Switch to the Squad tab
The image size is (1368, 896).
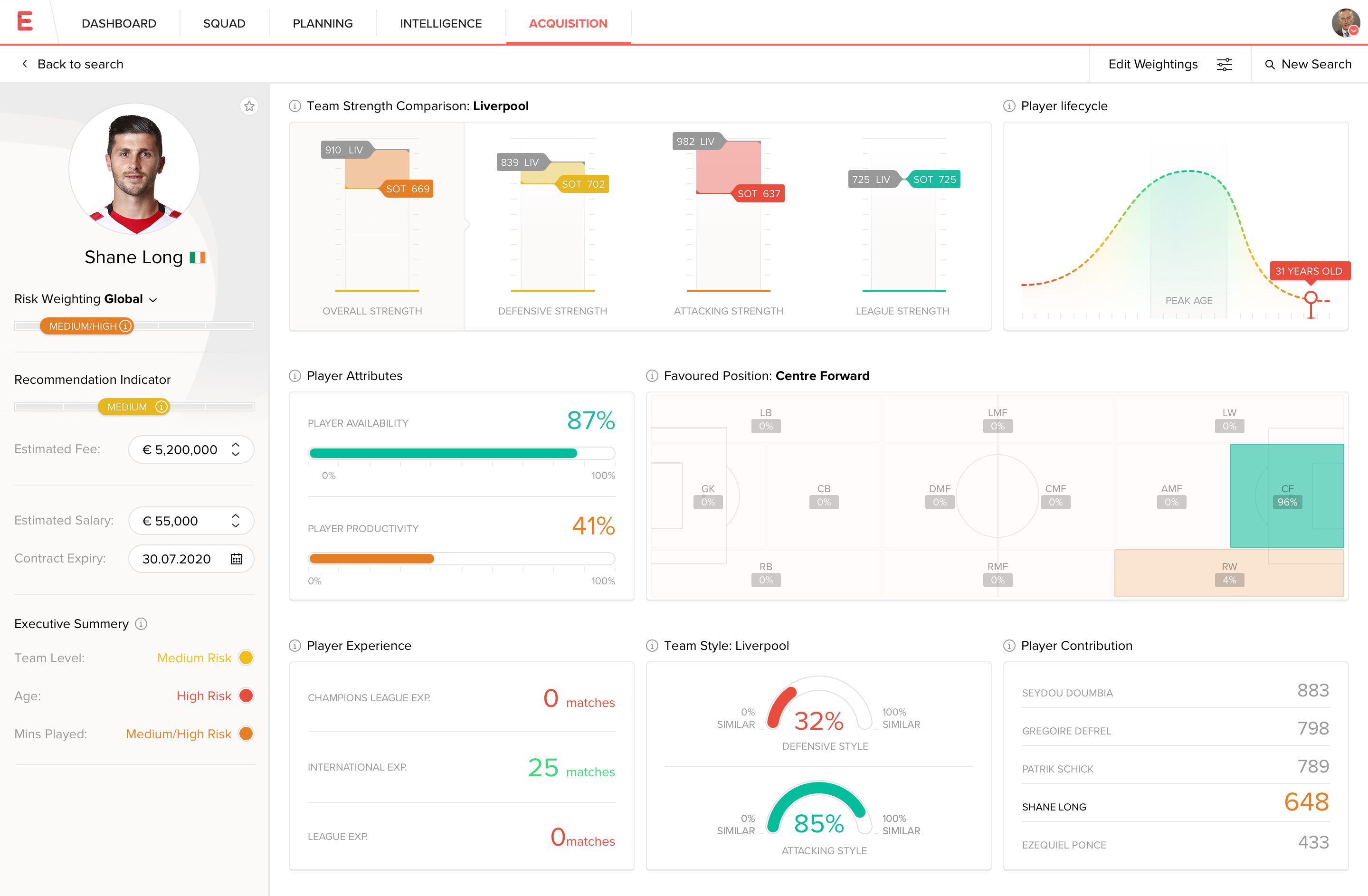click(x=224, y=23)
